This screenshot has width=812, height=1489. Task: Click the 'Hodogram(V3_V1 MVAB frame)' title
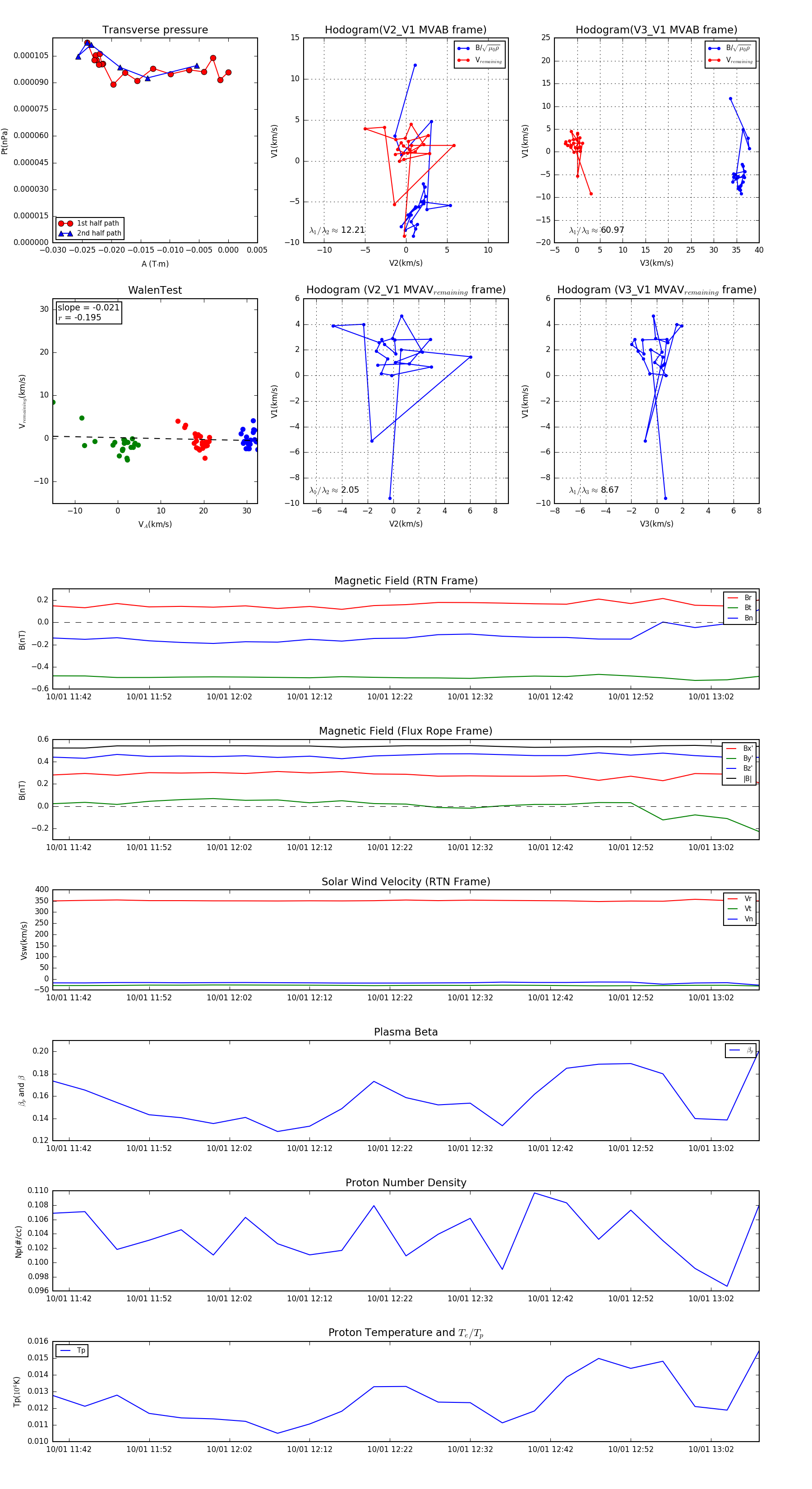pyautogui.click(x=656, y=30)
